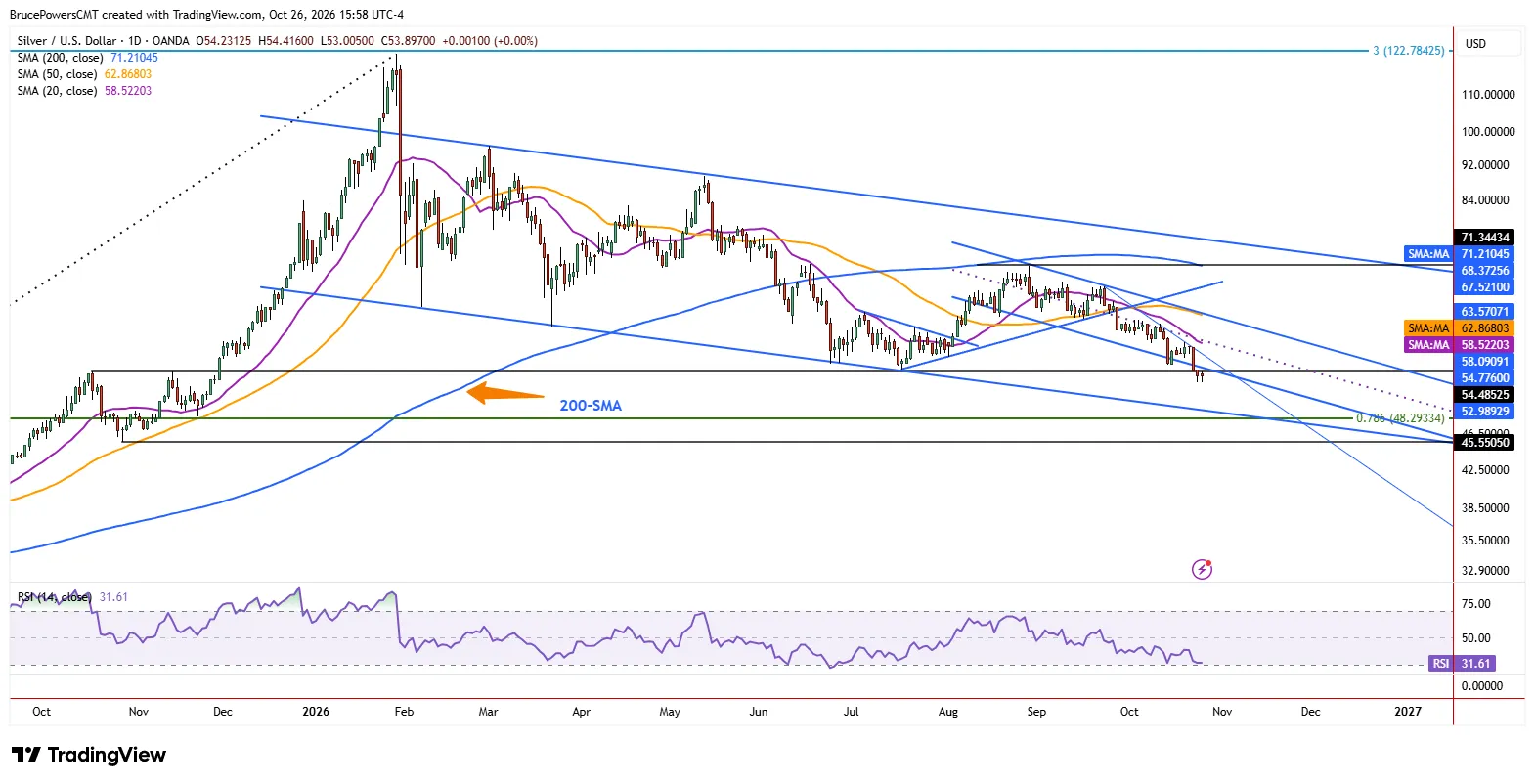
Task: Click the blue 200-SMA text annotation
Action: coord(591,406)
